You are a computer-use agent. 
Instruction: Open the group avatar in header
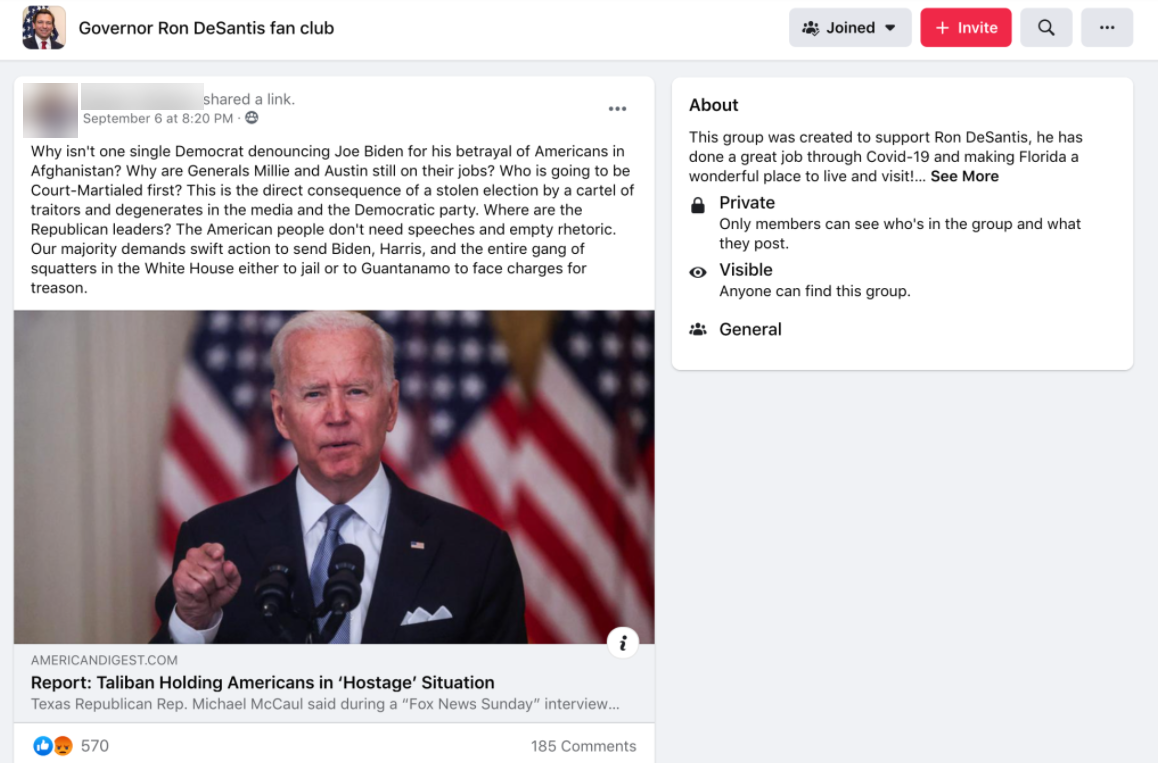(44, 28)
